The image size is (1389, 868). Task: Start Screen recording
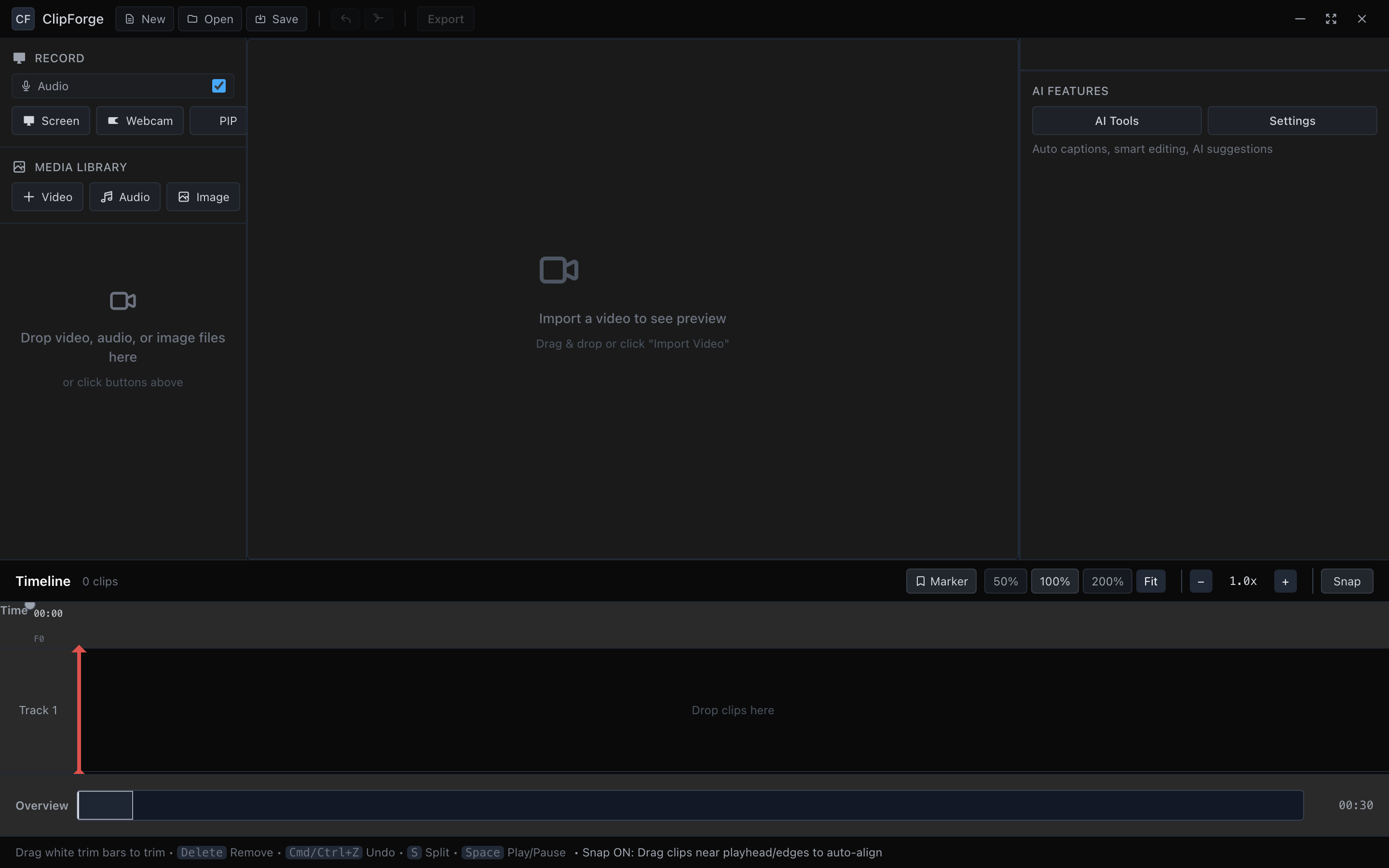click(51, 121)
